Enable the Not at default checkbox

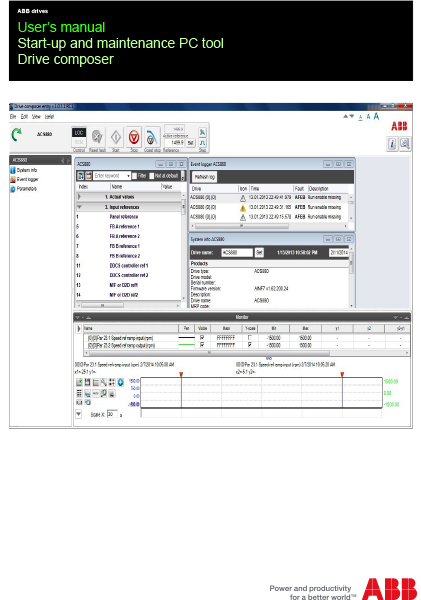[x=152, y=176]
